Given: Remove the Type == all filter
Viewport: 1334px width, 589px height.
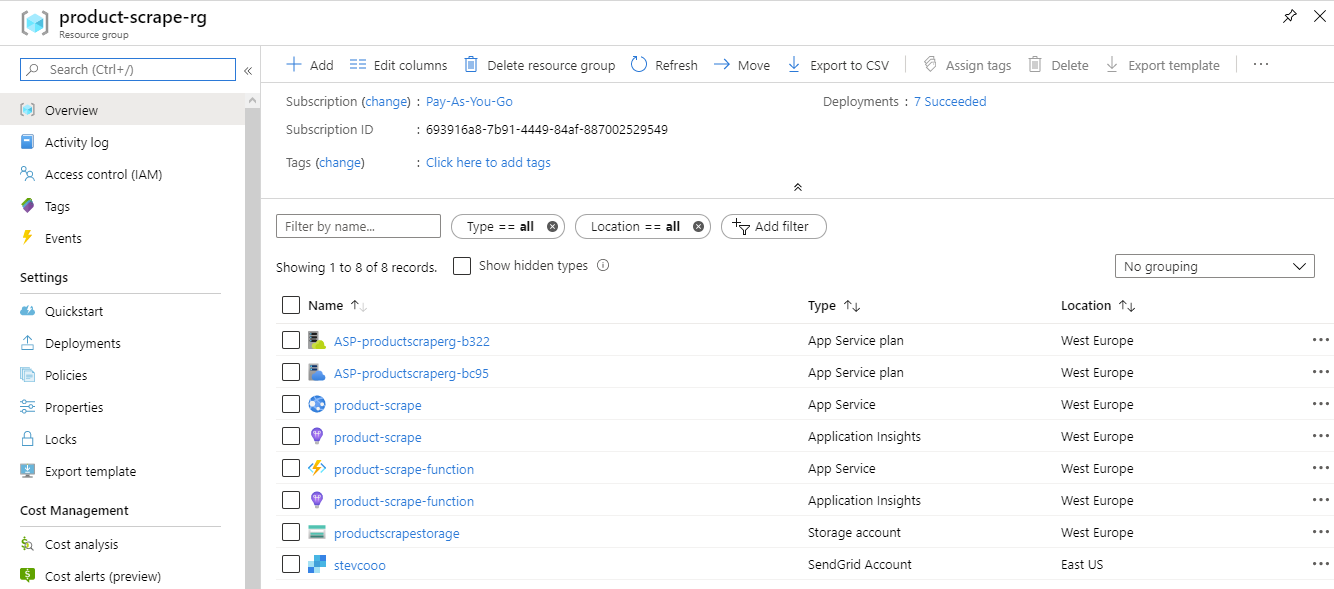Looking at the screenshot, I should pos(552,226).
